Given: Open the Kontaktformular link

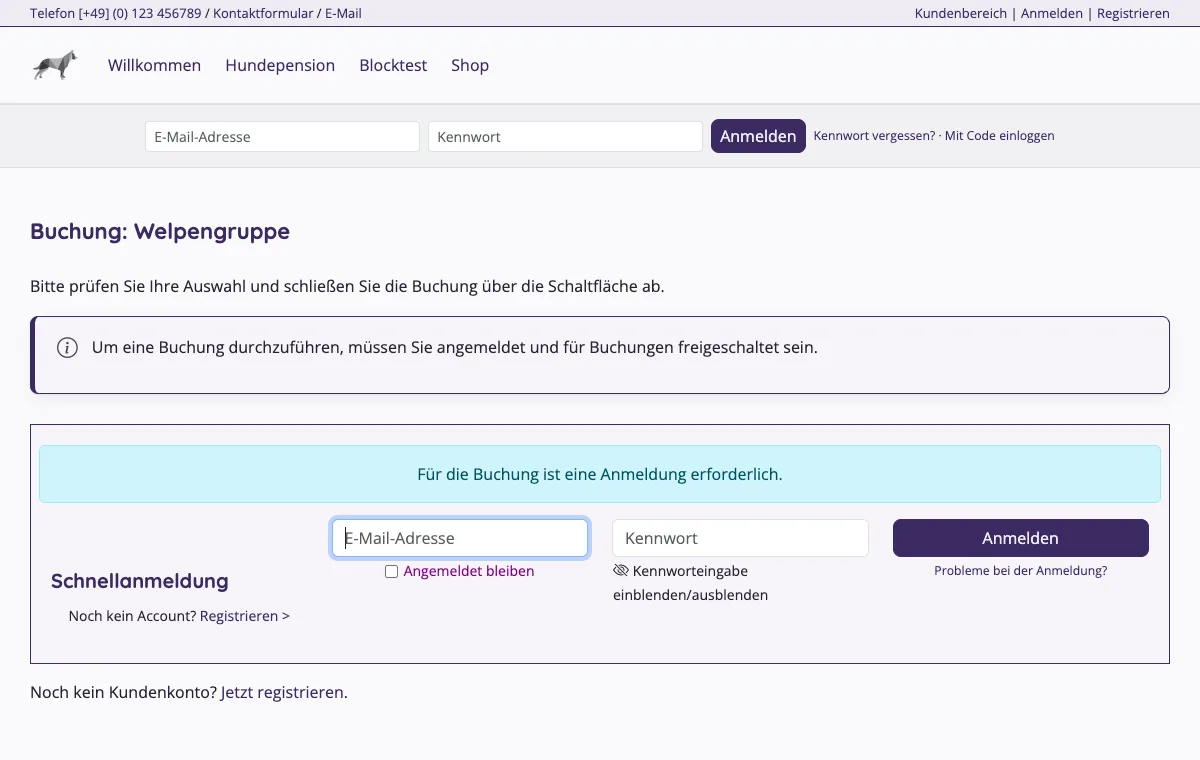Looking at the screenshot, I should click(x=263, y=14).
